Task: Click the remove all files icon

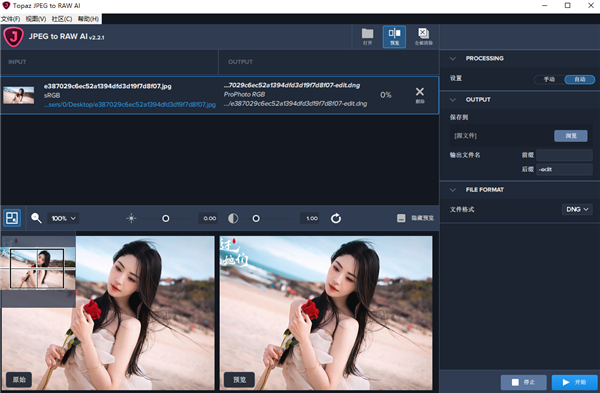Action: (x=424, y=37)
